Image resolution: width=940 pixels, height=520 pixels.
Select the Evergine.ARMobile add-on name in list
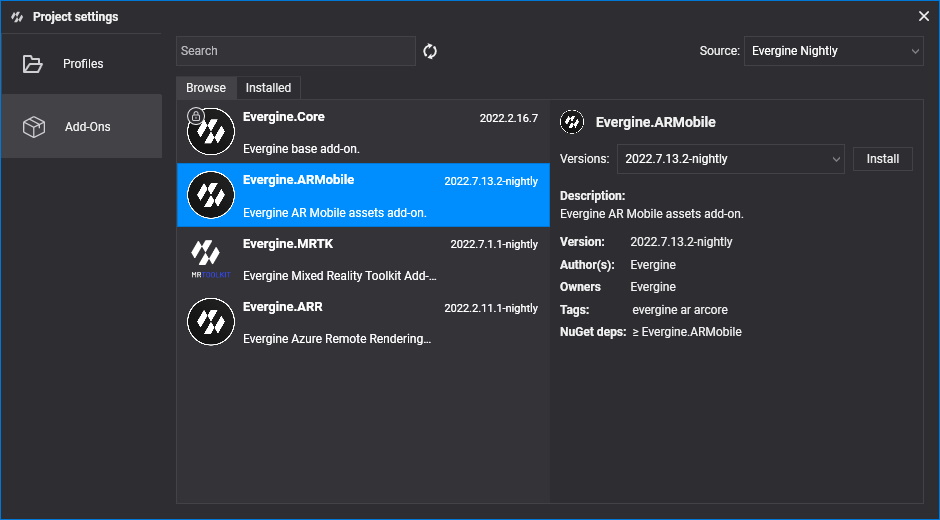pyautogui.click(x=298, y=180)
